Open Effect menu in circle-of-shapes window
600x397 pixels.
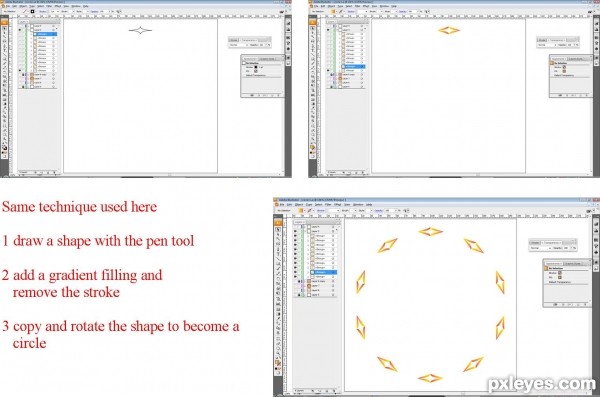(x=338, y=204)
